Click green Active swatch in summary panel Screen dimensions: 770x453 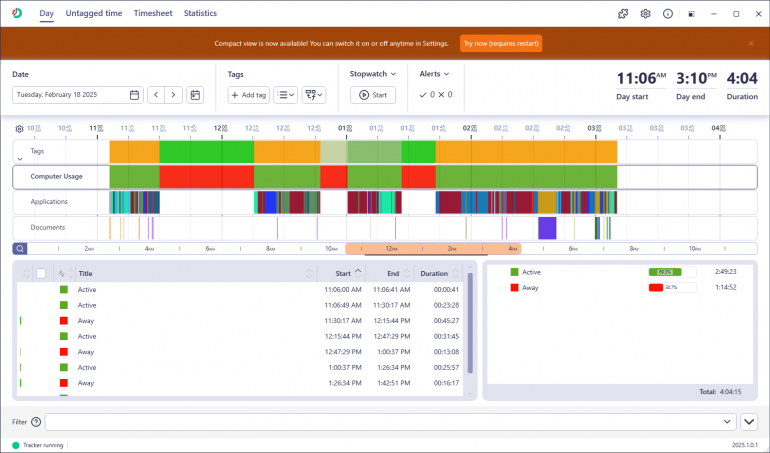(515, 272)
